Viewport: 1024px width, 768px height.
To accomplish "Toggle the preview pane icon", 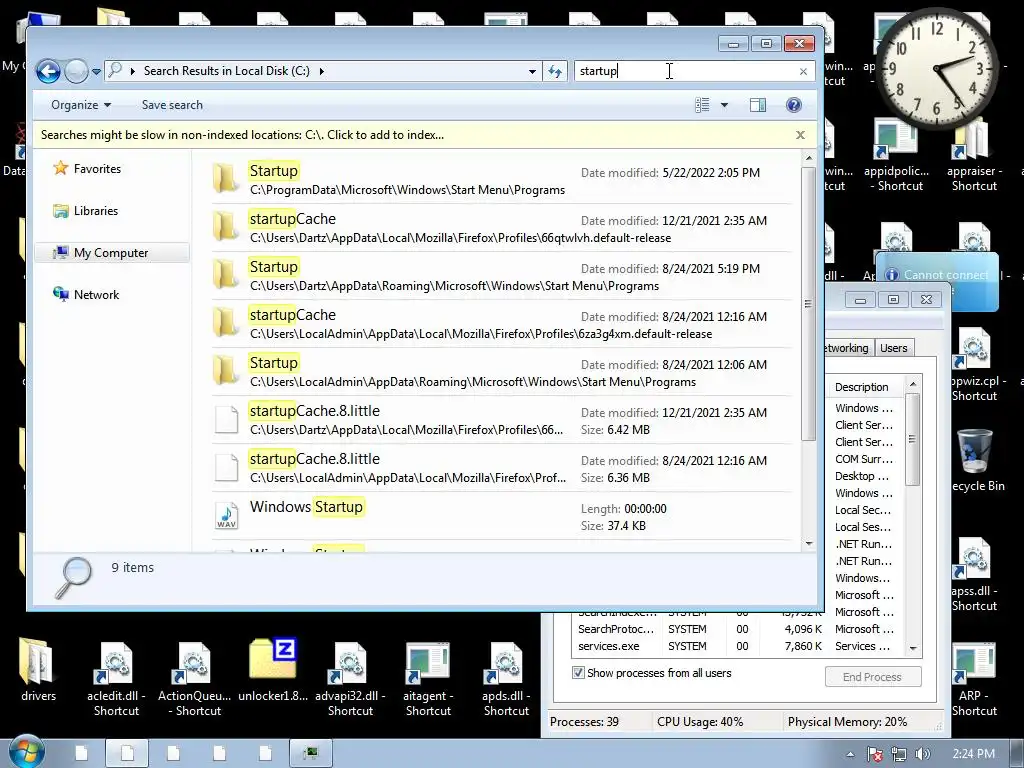I will 758,105.
